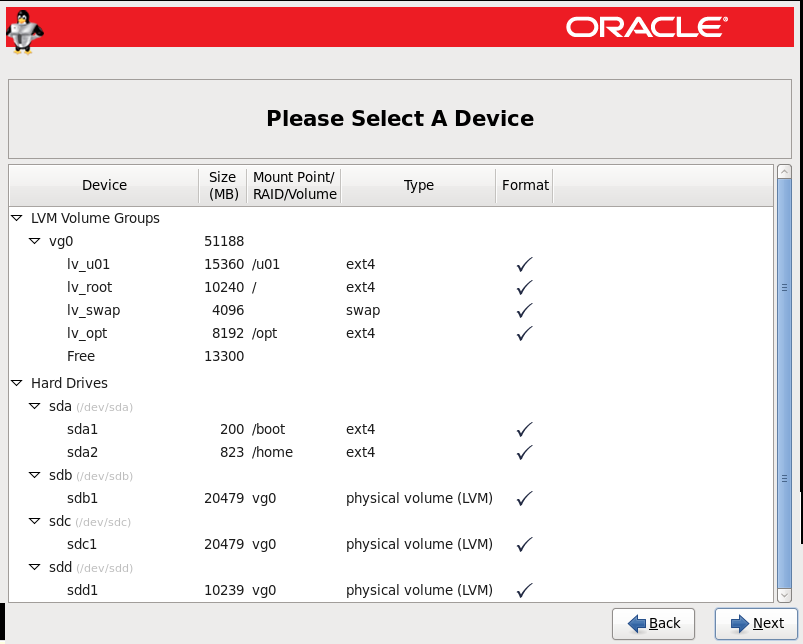Collapse the sdc drive node
803x644 pixels.
[x=35, y=521]
